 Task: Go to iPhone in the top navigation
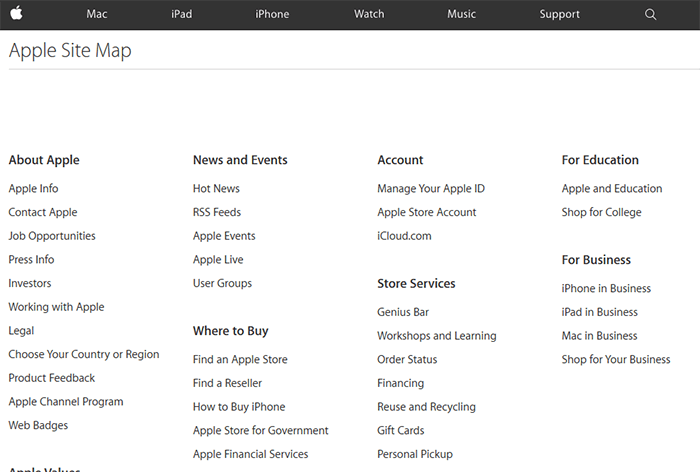pos(272,14)
